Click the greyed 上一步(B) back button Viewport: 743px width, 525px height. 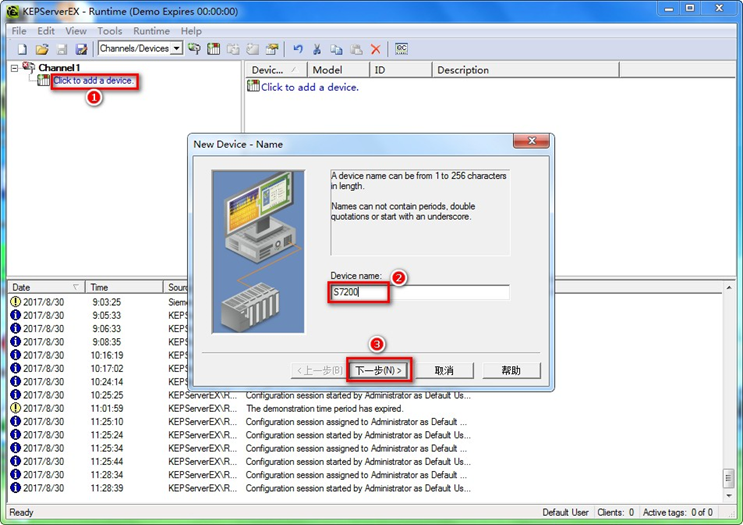[319, 370]
